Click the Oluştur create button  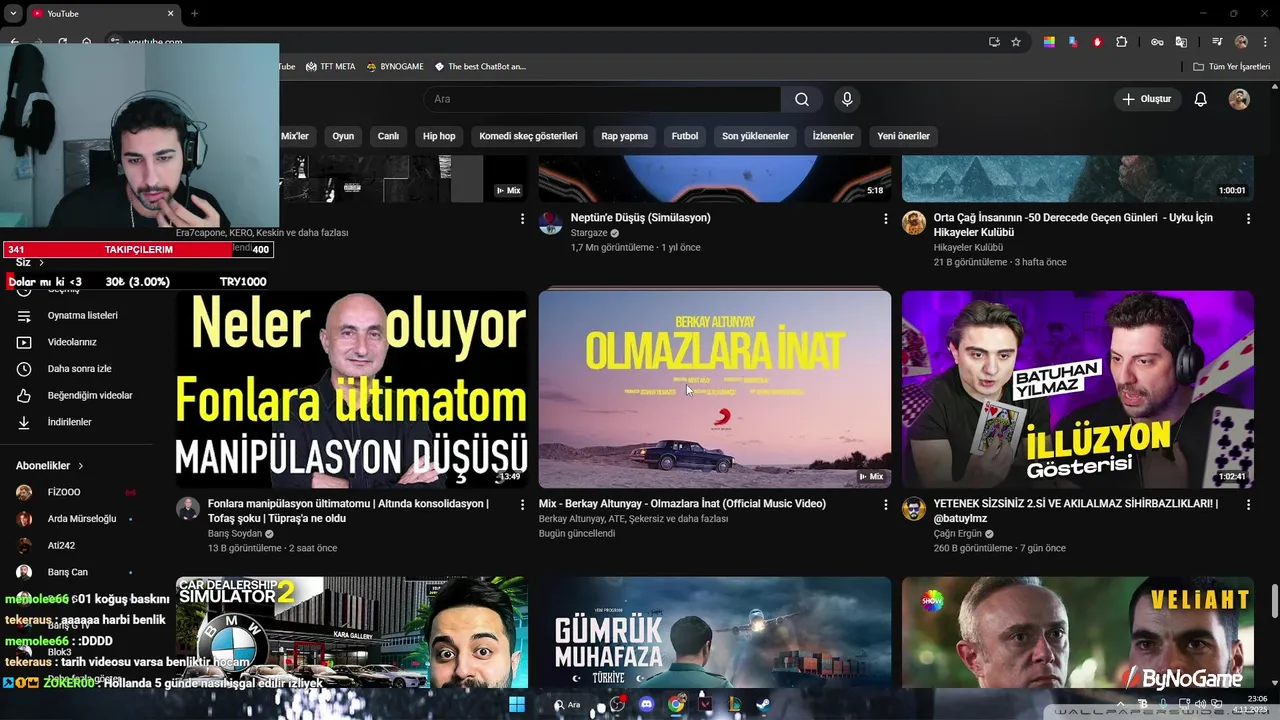pyautogui.click(x=1147, y=99)
